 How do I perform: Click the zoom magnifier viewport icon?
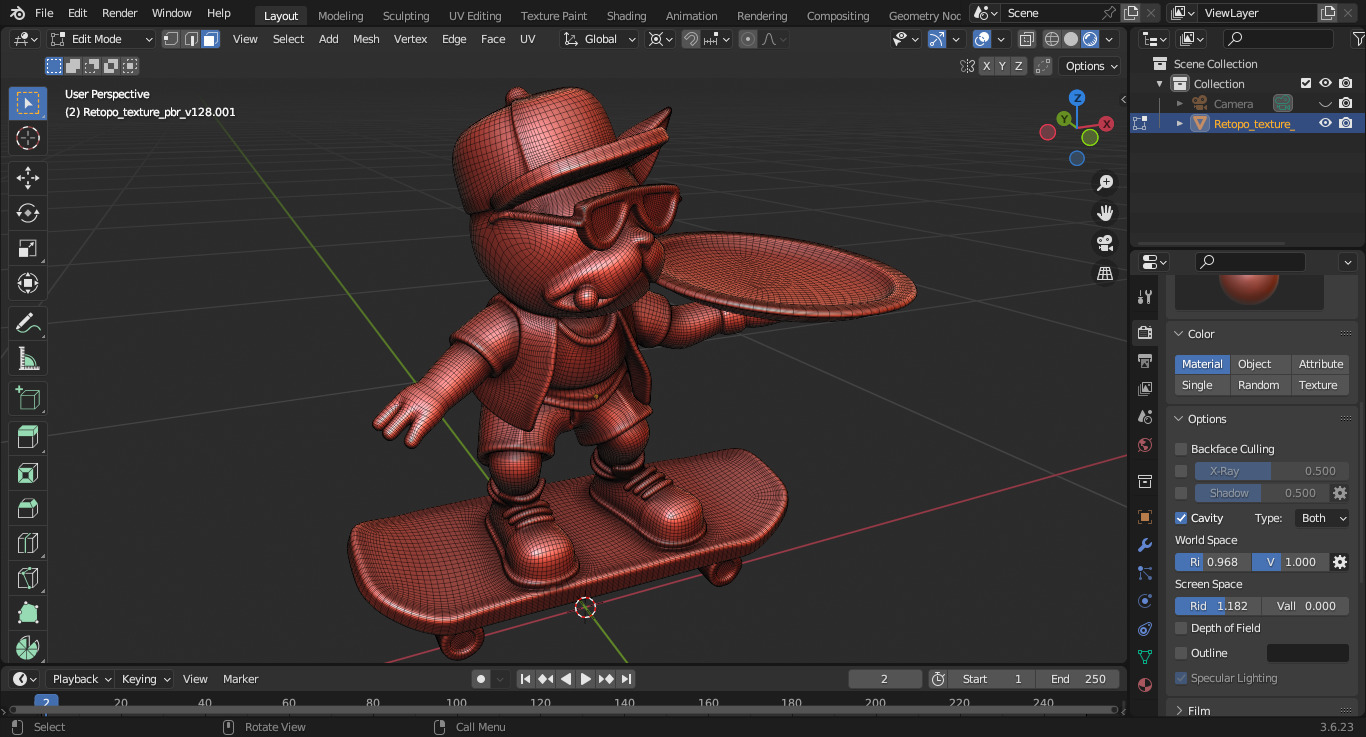point(1105,183)
